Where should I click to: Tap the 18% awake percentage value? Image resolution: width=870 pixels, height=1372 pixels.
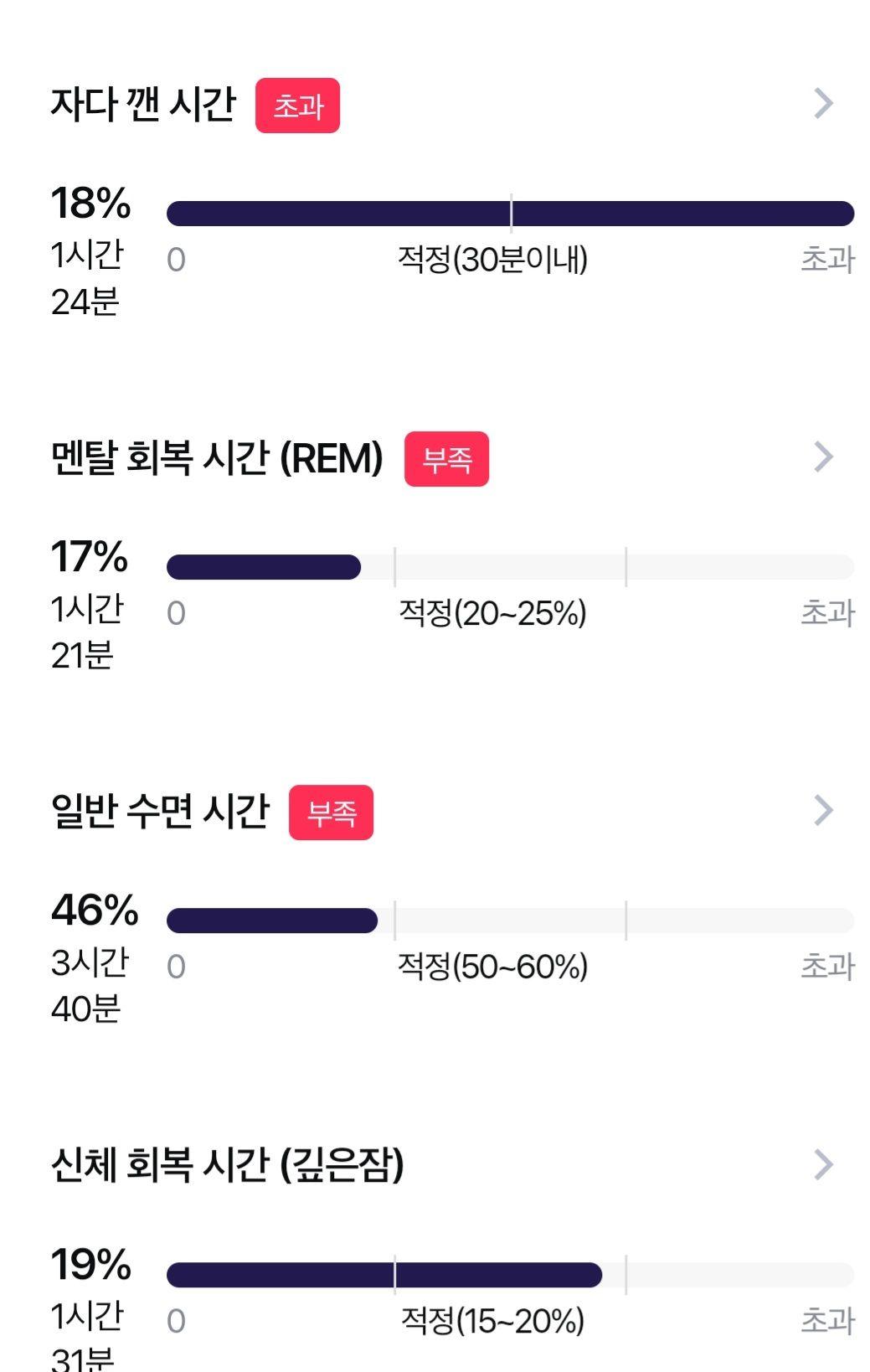point(90,203)
